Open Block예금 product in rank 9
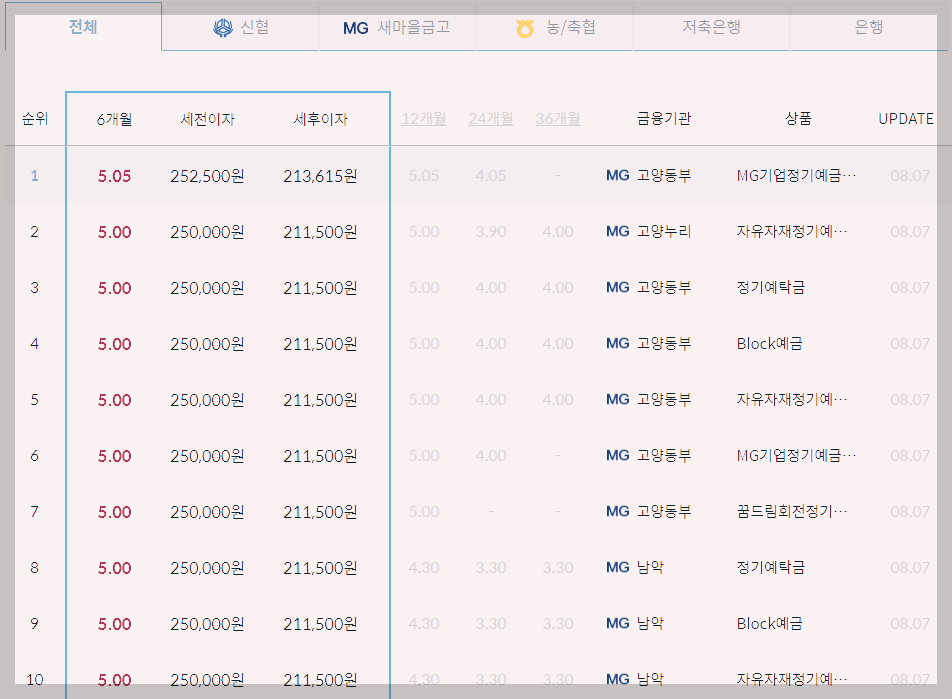 pos(769,624)
